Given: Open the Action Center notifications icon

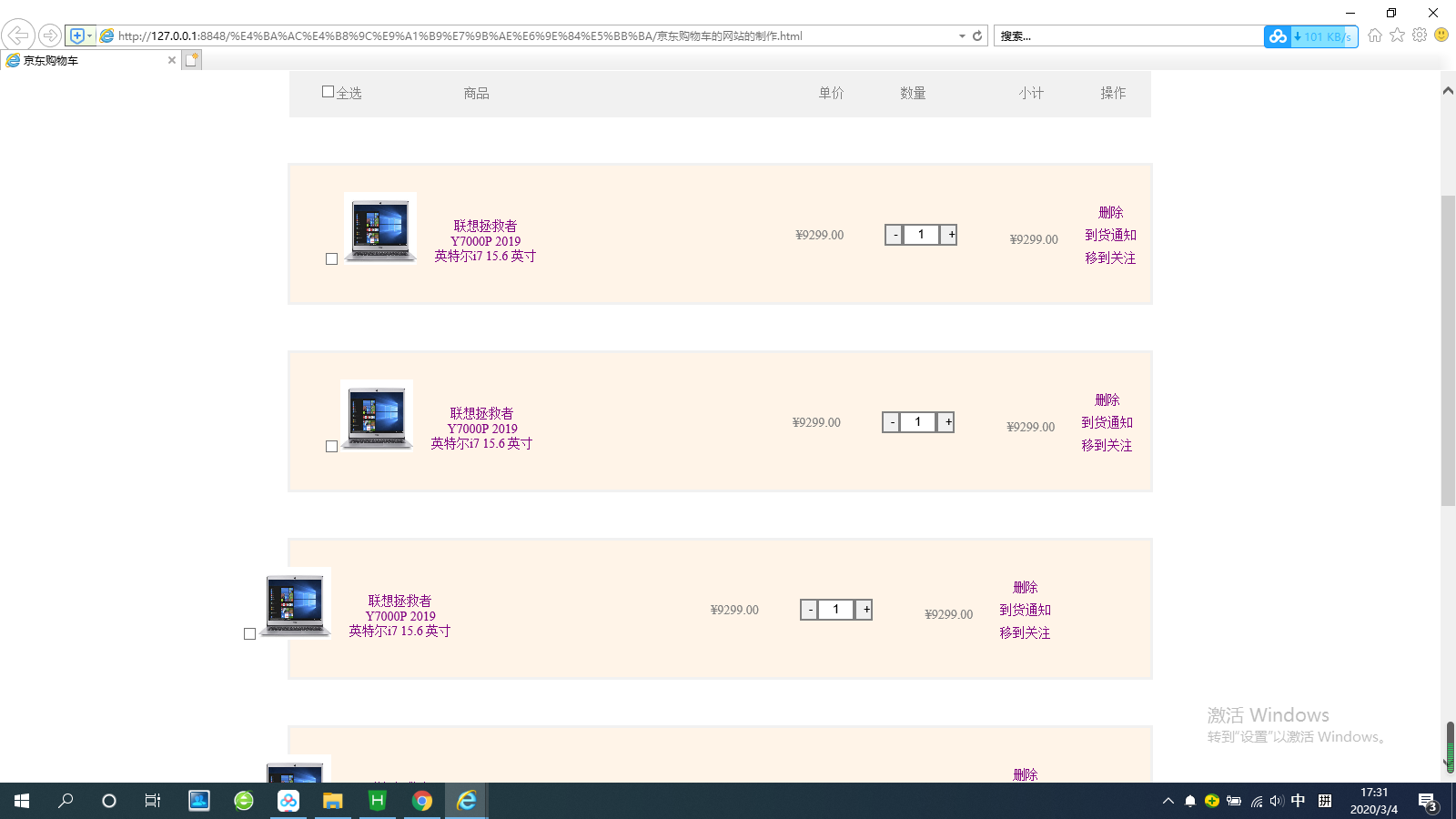Looking at the screenshot, I should coord(1428,802).
